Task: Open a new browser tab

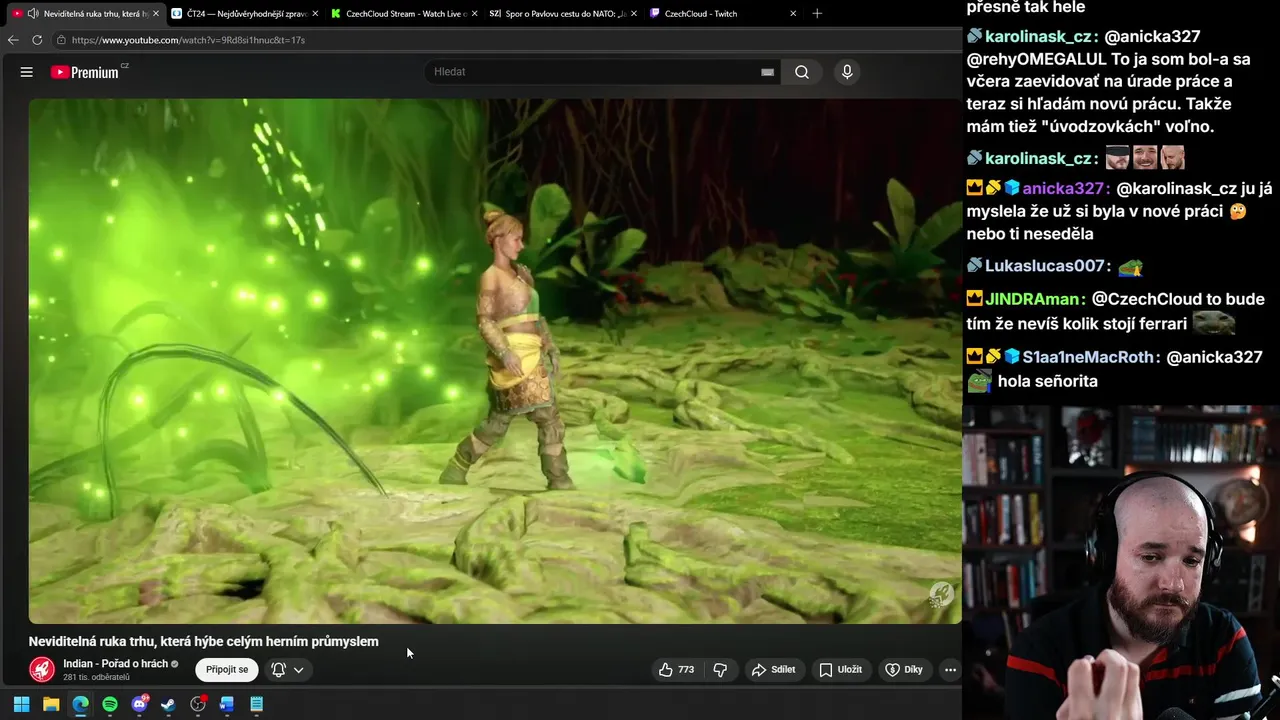Action: pyautogui.click(x=817, y=13)
